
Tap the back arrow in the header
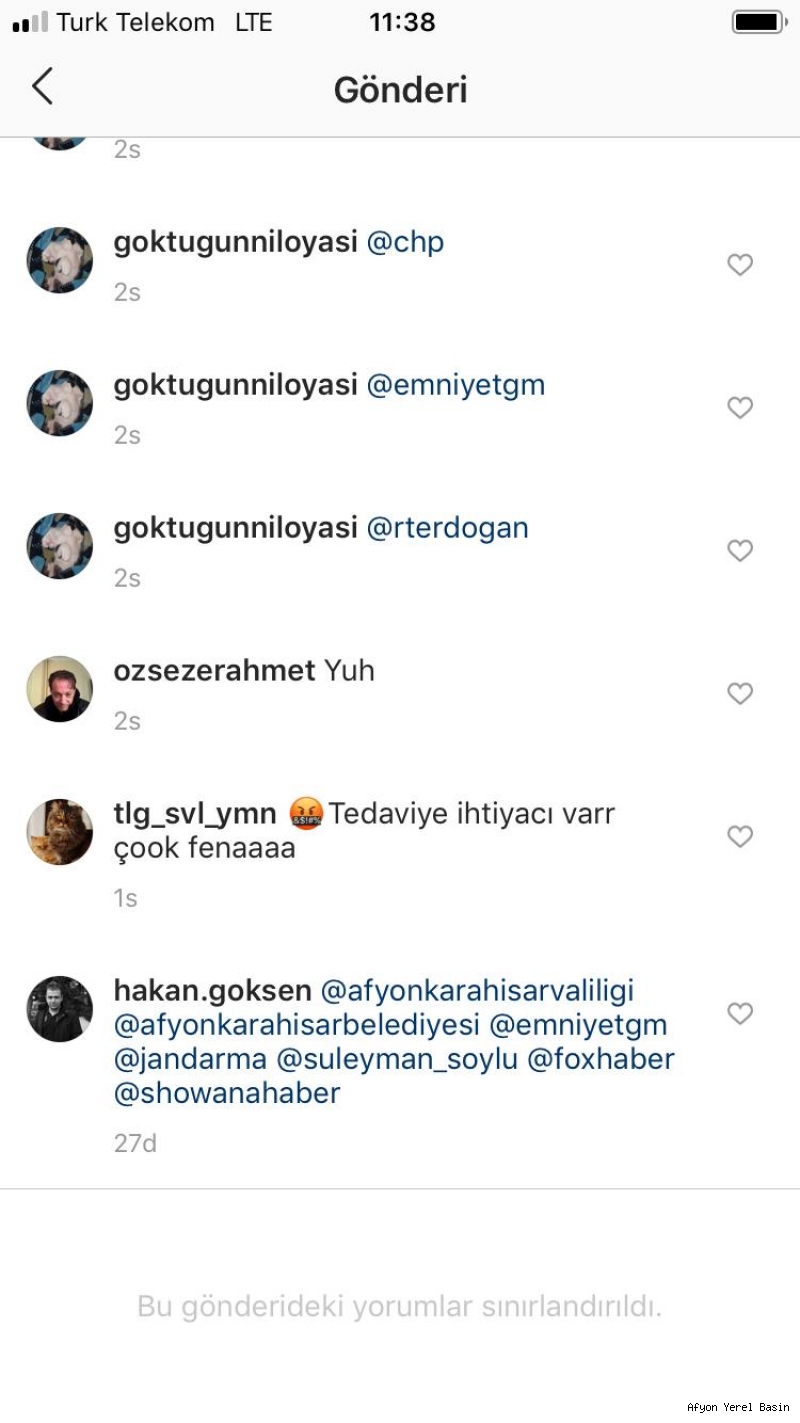click(x=42, y=87)
